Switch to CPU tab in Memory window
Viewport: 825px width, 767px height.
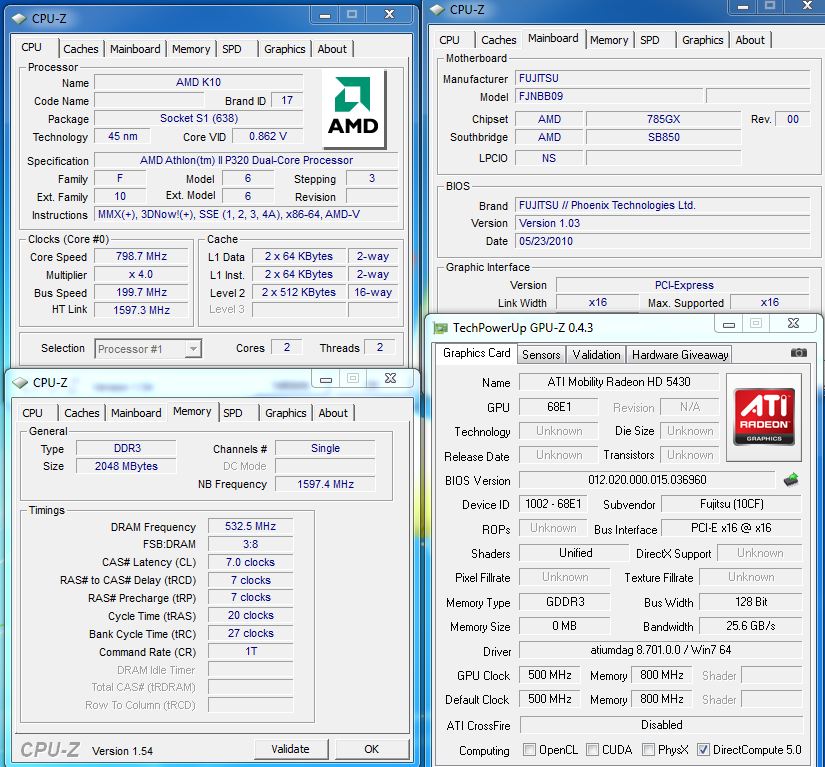coord(32,413)
